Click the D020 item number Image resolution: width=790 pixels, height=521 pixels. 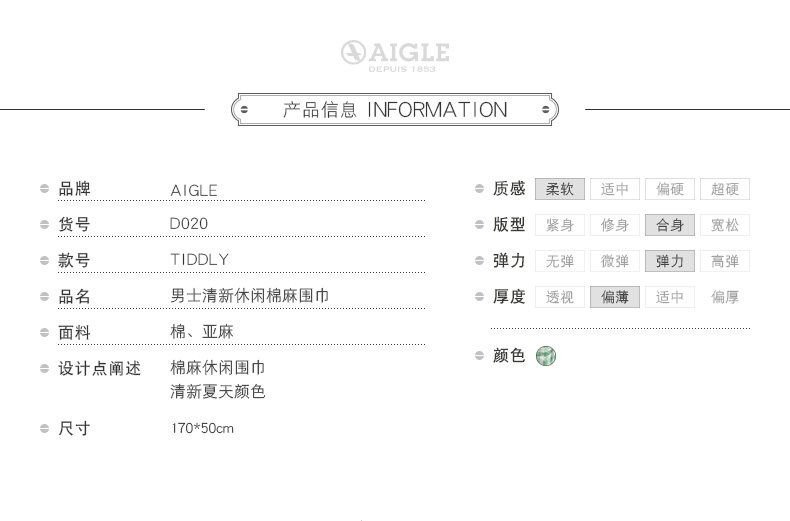point(190,224)
